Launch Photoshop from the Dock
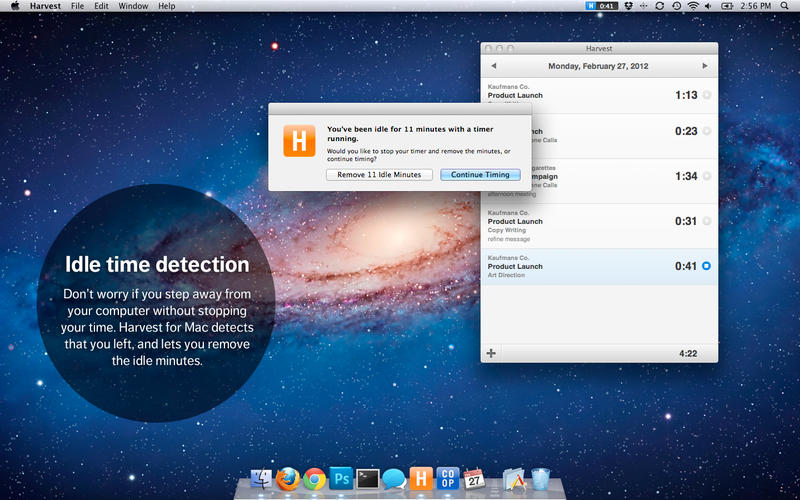 click(341, 479)
